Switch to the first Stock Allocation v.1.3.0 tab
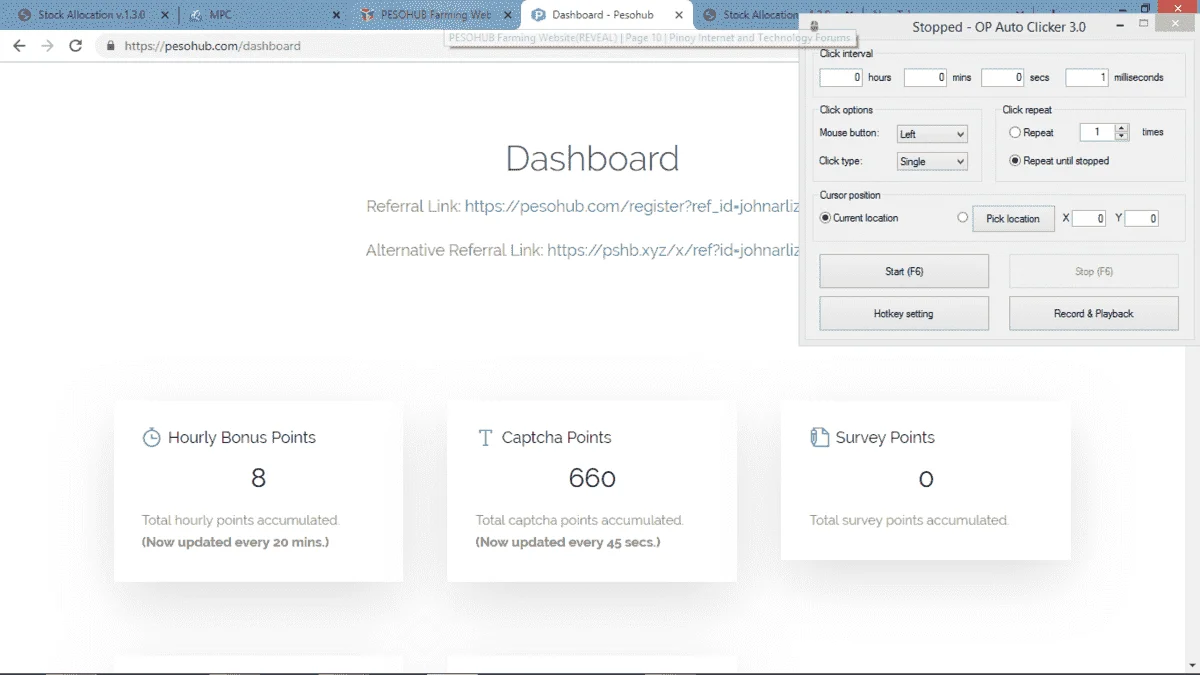This screenshot has width=1200, height=675. pyautogui.click(x=90, y=15)
